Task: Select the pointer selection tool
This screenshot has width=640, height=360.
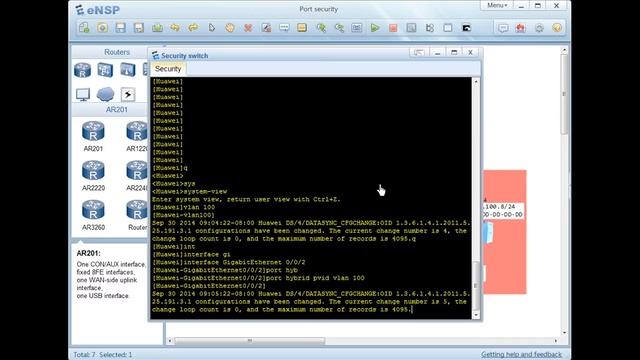Action: (x=211, y=28)
